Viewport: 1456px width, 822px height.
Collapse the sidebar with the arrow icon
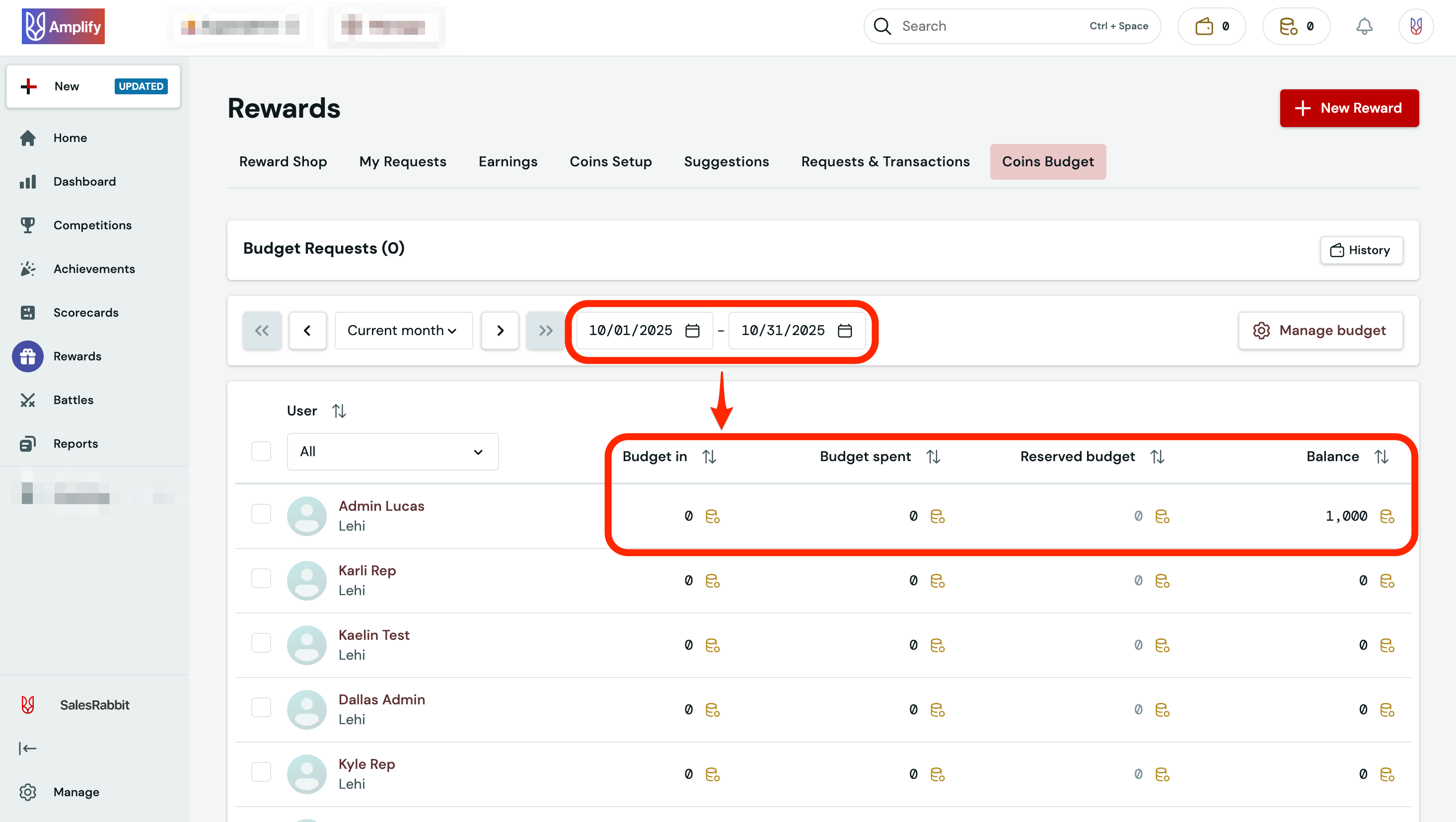click(28, 748)
